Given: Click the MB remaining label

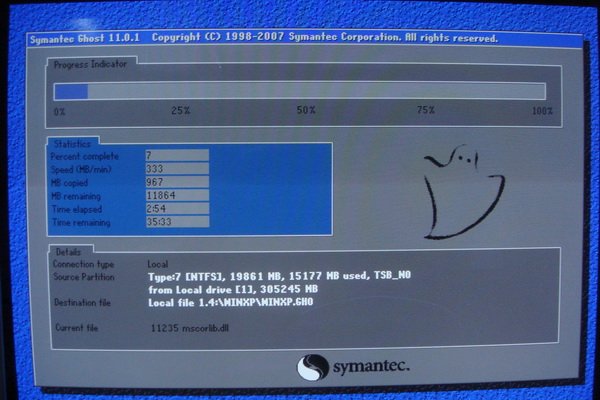Looking at the screenshot, I should (76, 196).
